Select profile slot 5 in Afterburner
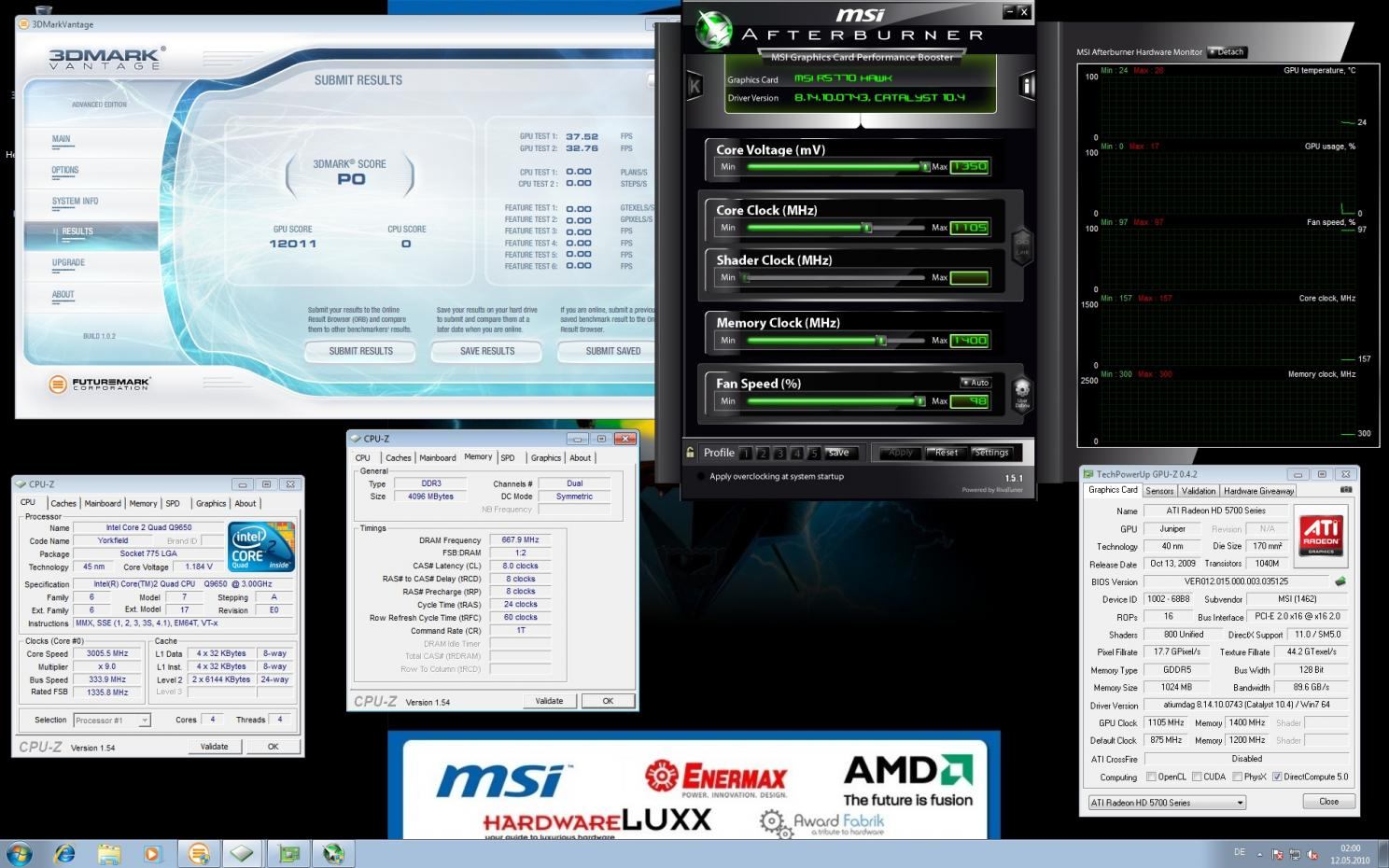The image size is (1389, 868). point(814,454)
